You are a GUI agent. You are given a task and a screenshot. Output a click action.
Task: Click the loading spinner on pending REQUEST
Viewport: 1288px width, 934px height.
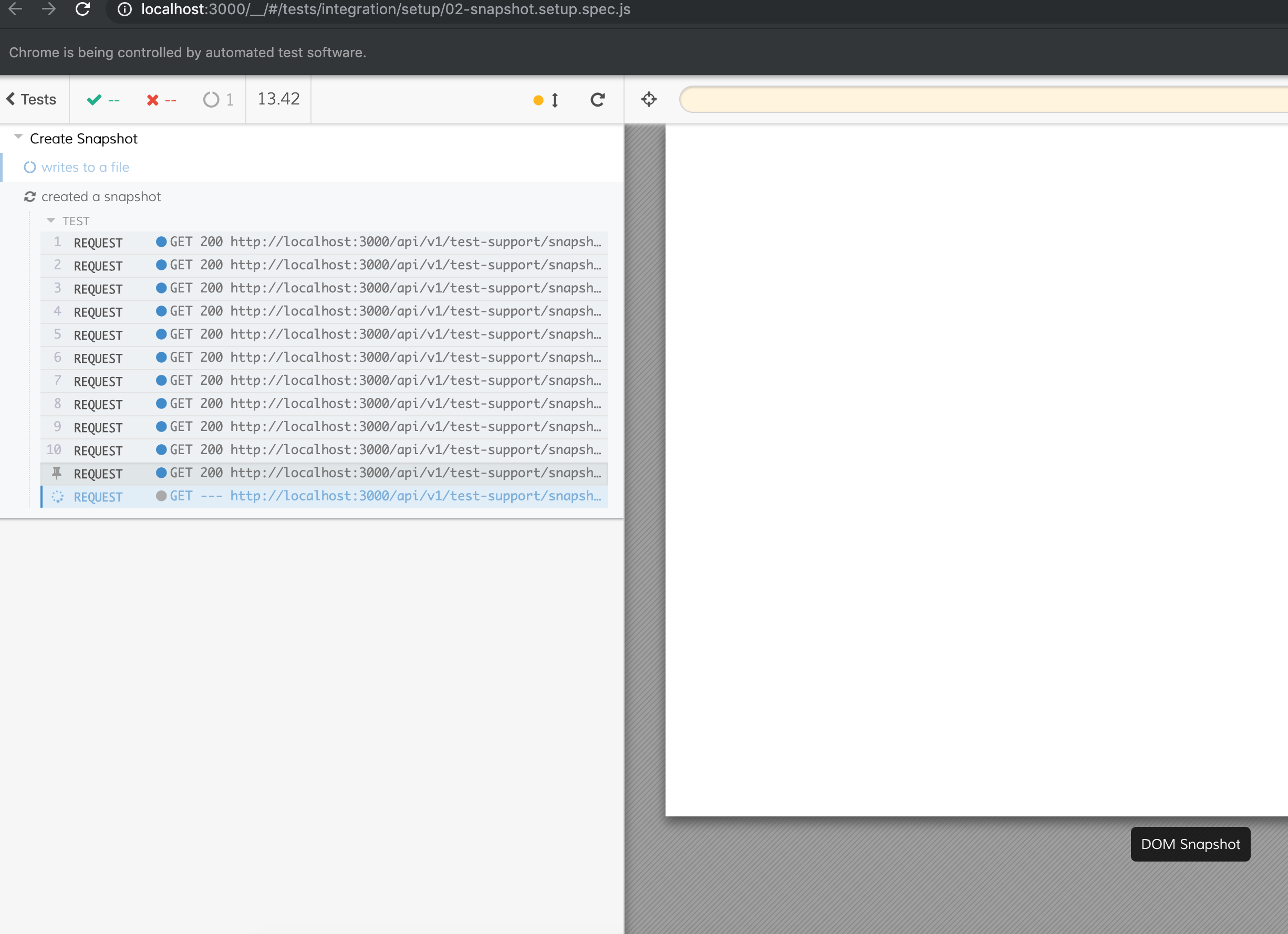[x=57, y=497]
